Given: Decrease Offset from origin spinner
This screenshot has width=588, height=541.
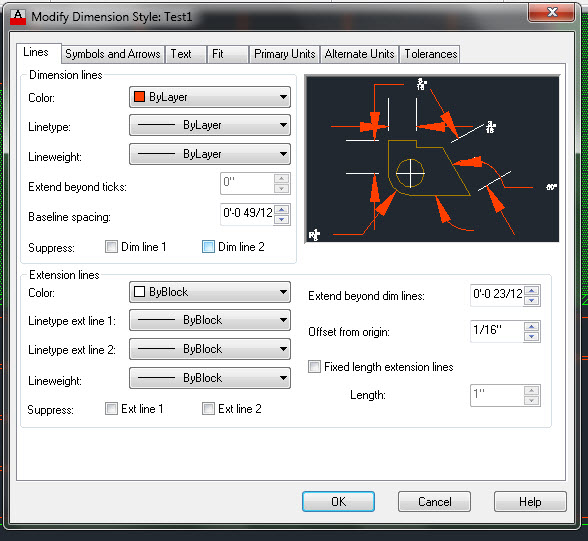Looking at the screenshot, I should [x=532, y=337].
